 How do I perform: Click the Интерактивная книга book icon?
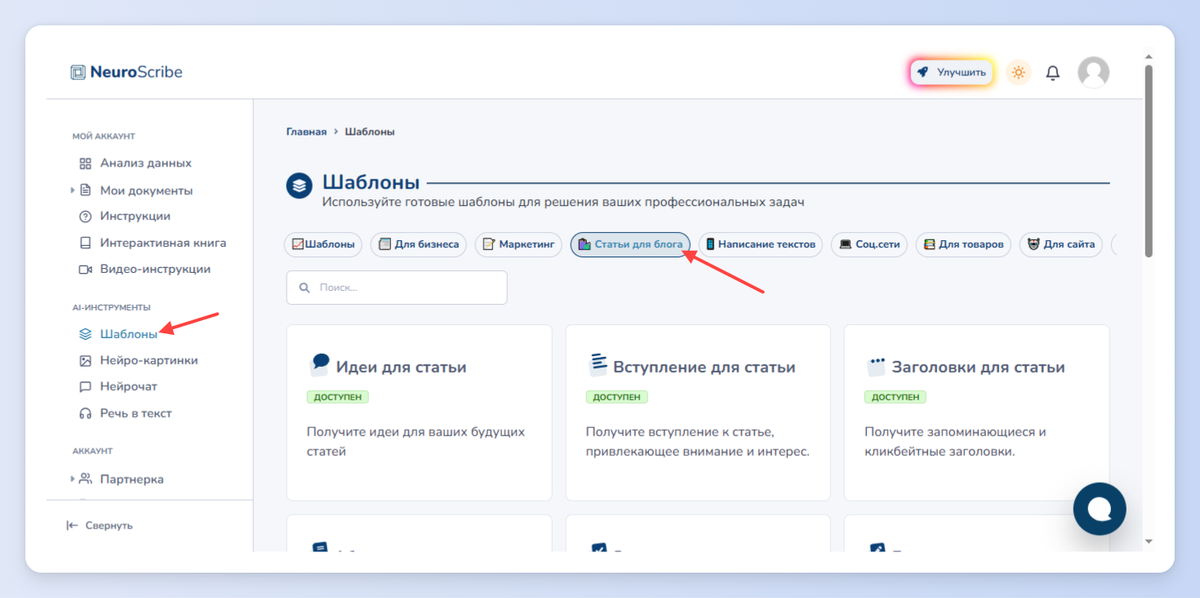coord(85,243)
